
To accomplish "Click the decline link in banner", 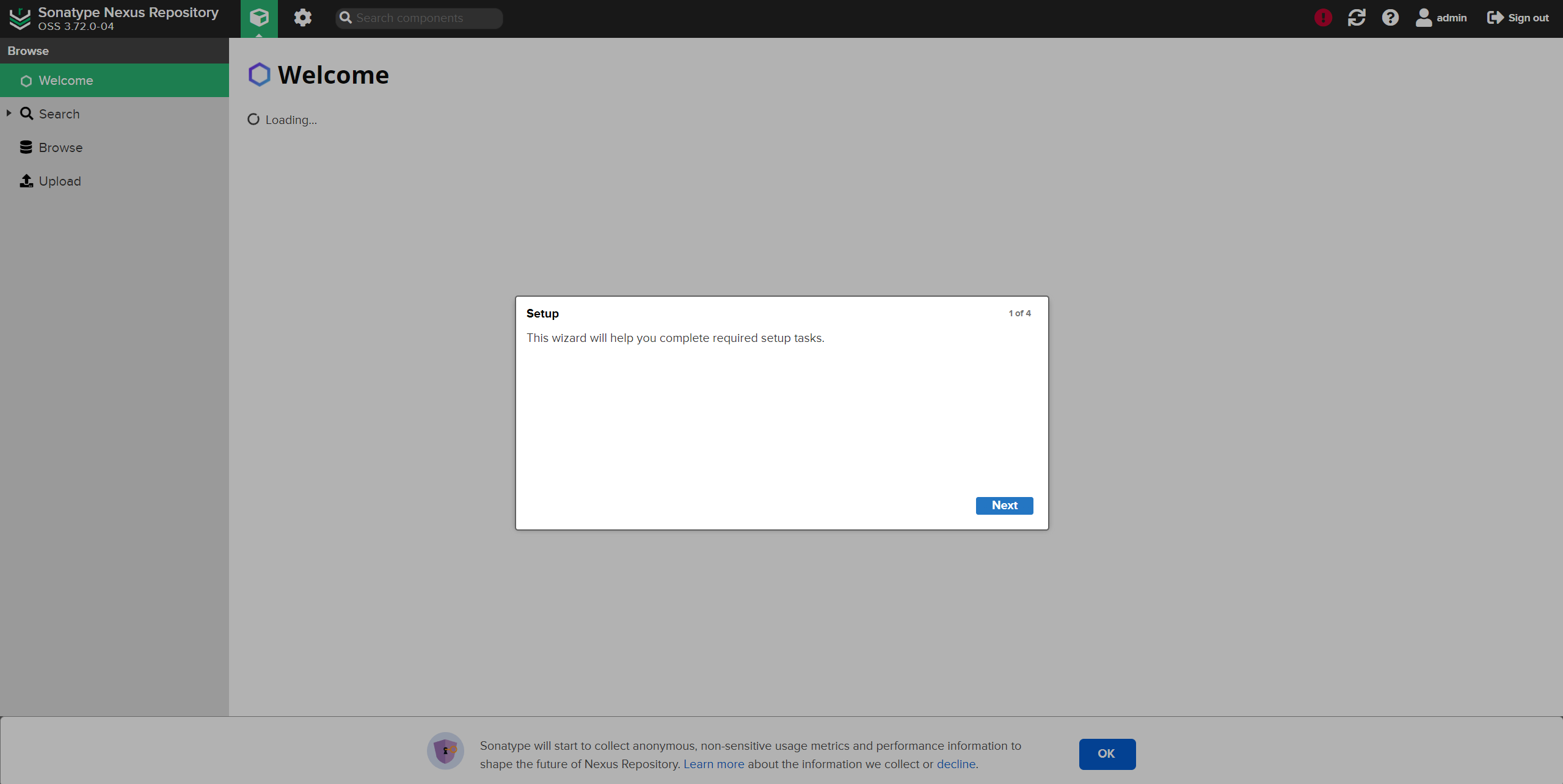I will click(x=956, y=764).
